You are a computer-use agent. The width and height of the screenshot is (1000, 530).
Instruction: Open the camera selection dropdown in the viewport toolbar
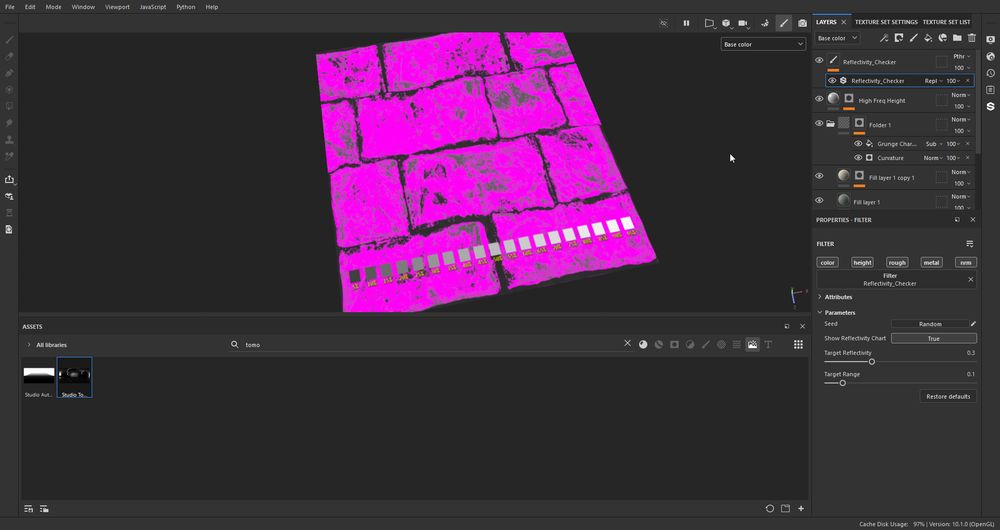(x=744, y=23)
